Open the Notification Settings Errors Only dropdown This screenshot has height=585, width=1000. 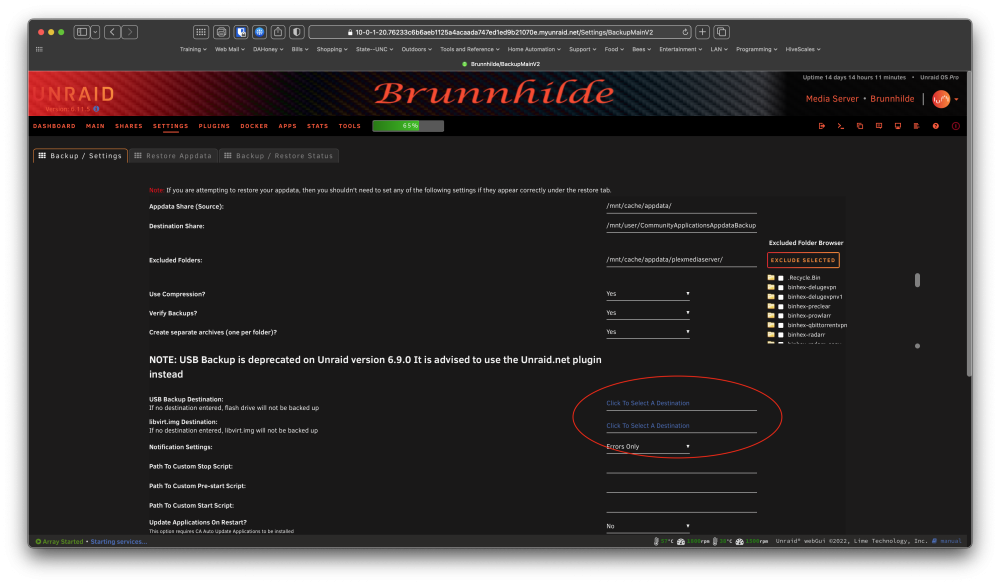point(648,447)
